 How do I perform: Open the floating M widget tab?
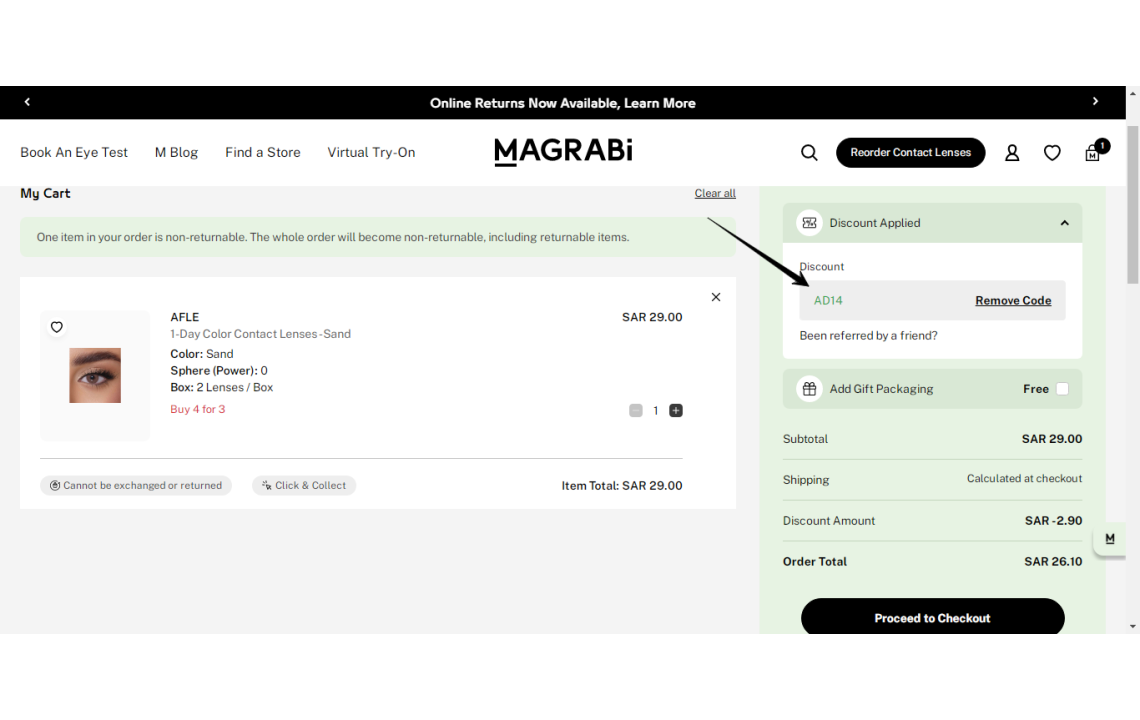(x=1109, y=539)
